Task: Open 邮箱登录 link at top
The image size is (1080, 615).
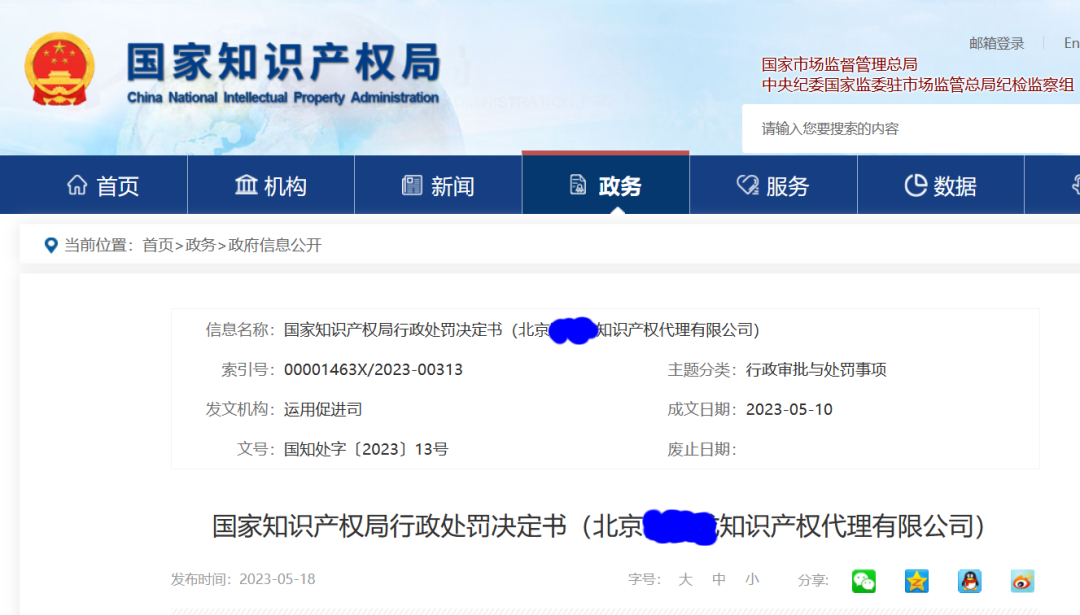Action: pos(997,43)
